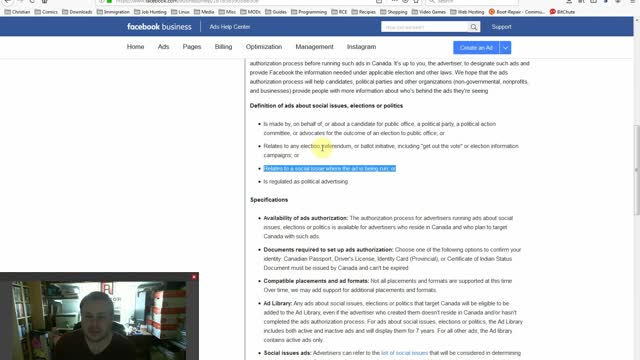The image size is (640, 360).
Task: Click the highlighted 'Relates to a social issue' bullet
Action: coord(329,168)
